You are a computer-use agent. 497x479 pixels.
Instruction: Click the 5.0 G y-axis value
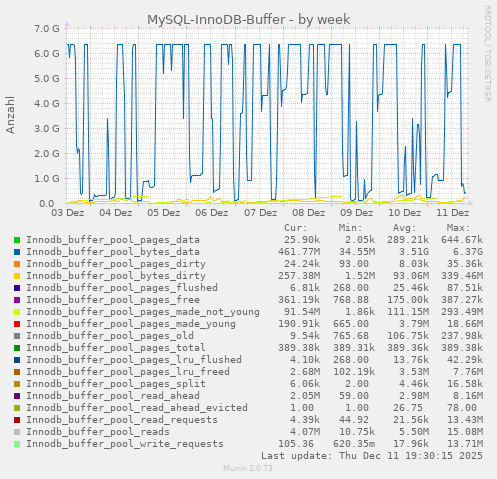(x=47, y=78)
